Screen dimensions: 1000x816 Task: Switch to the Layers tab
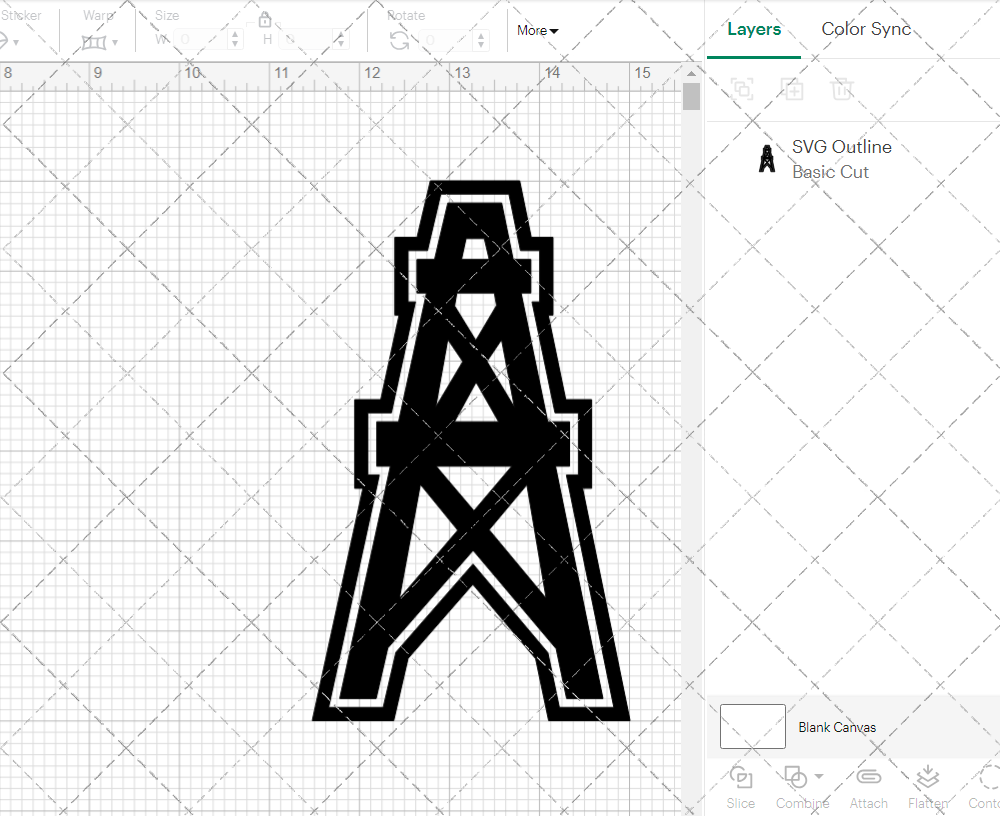click(x=754, y=29)
